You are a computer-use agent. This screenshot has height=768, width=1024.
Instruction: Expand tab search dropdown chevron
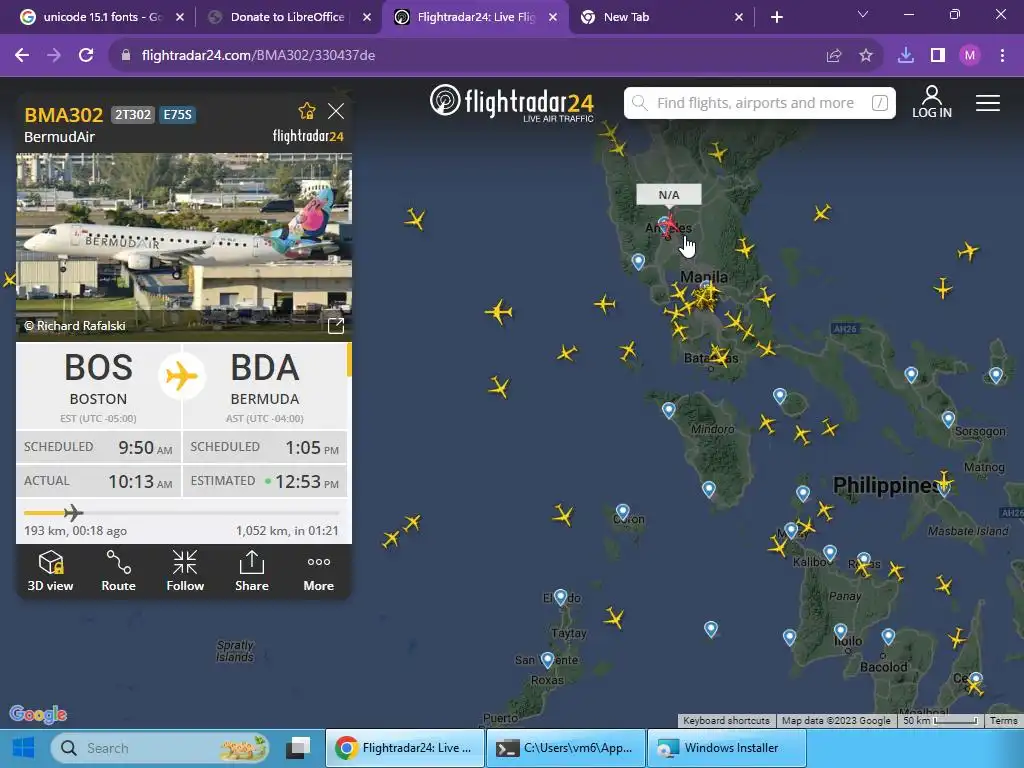click(x=863, y=14)
